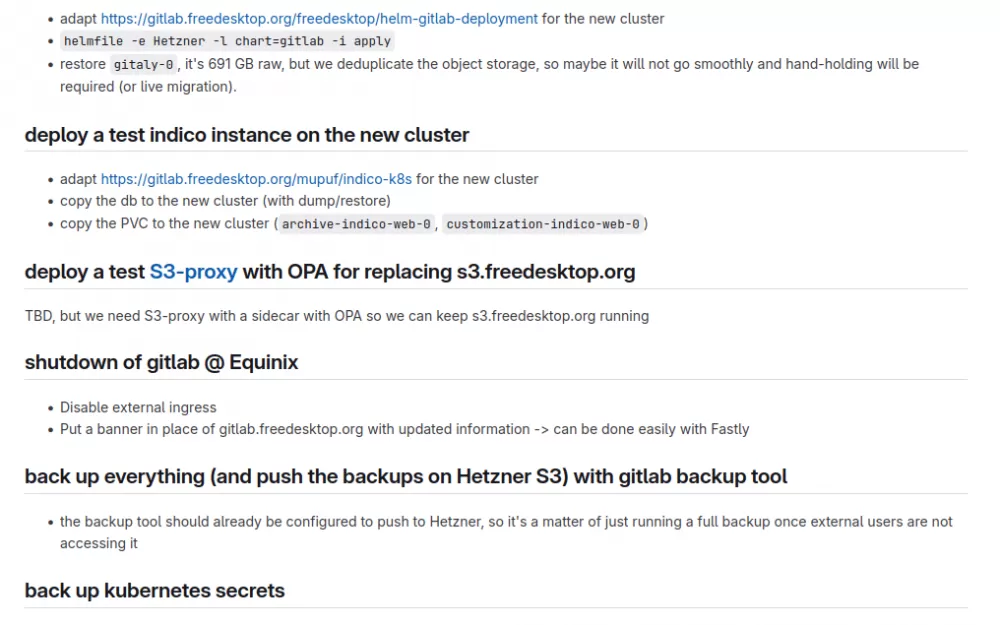
Task: Follow the S3-proxy heading link
Action: (x=193, y=272)
